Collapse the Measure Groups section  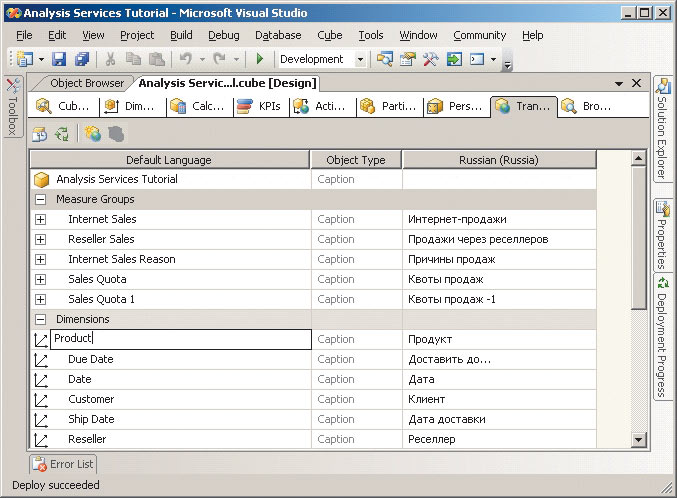41,200
